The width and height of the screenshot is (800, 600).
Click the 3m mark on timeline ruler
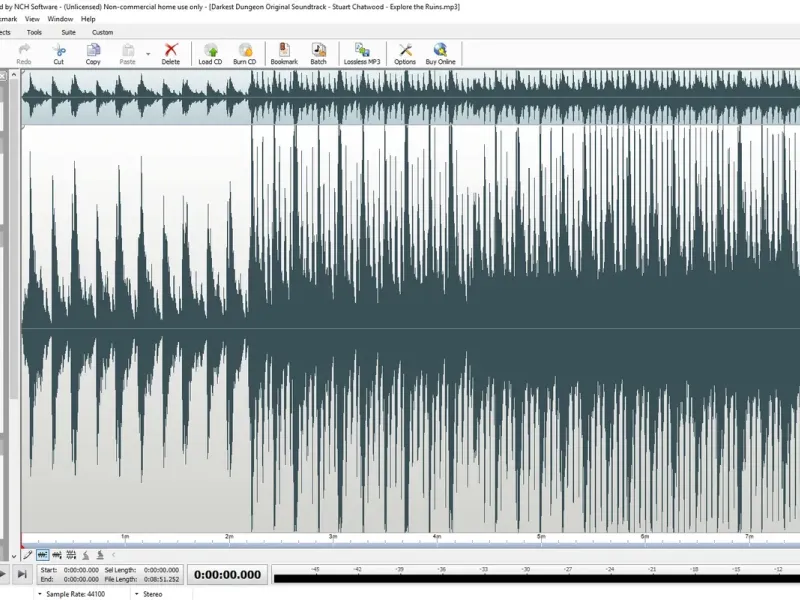[333, 537]
